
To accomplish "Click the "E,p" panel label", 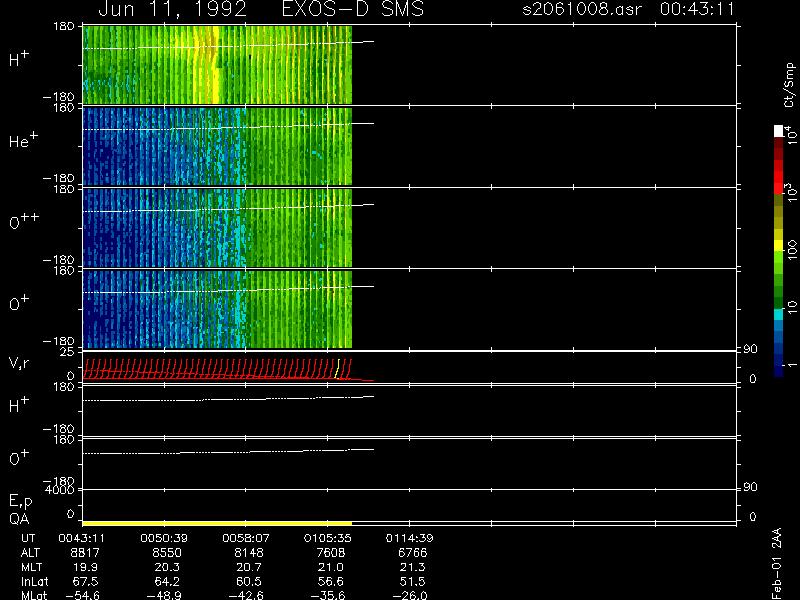I will point(20,501).
